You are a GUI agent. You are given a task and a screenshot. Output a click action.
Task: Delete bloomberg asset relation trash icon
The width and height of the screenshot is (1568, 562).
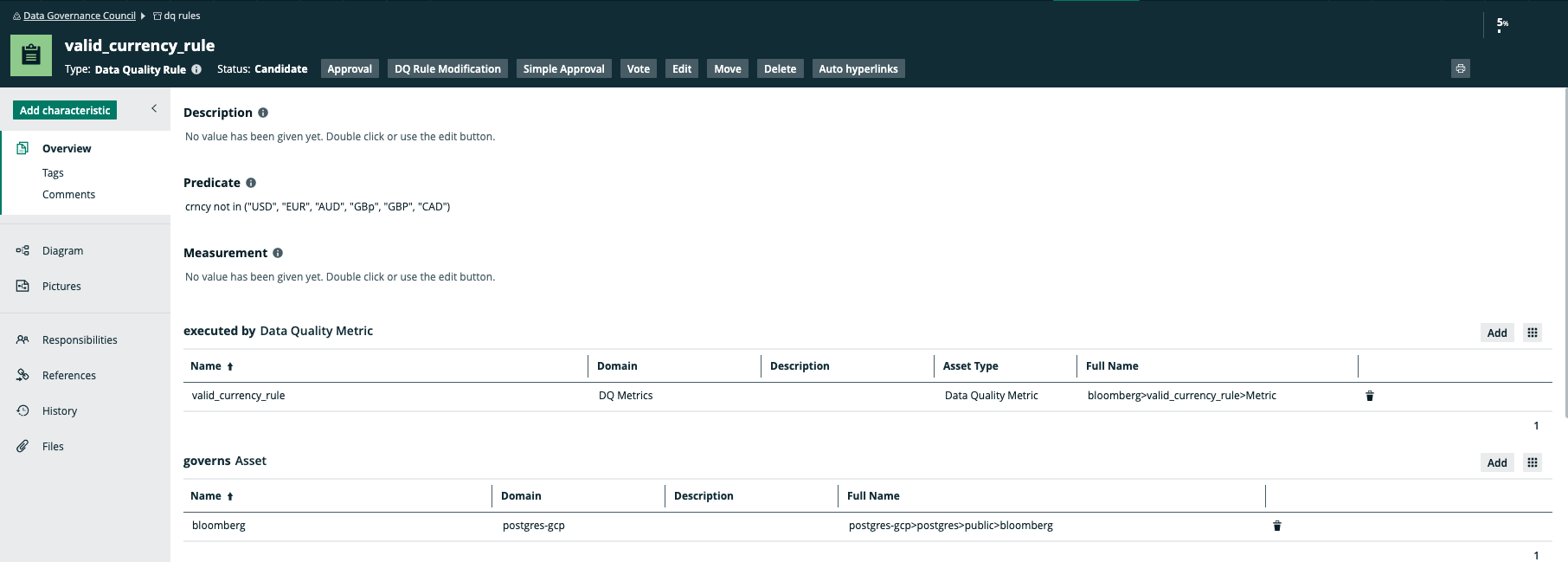coord(1277,526)
